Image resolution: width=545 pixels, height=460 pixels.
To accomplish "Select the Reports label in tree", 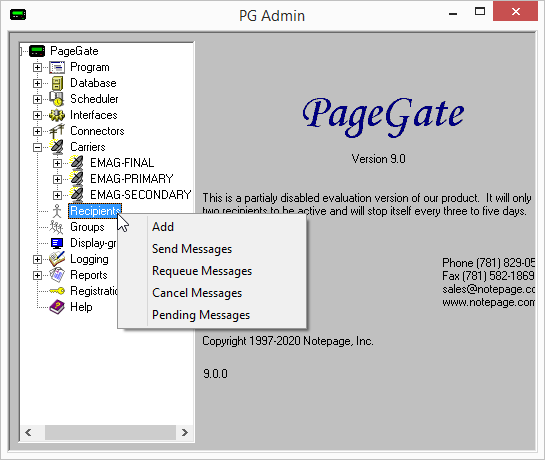I will click(89, 275).
